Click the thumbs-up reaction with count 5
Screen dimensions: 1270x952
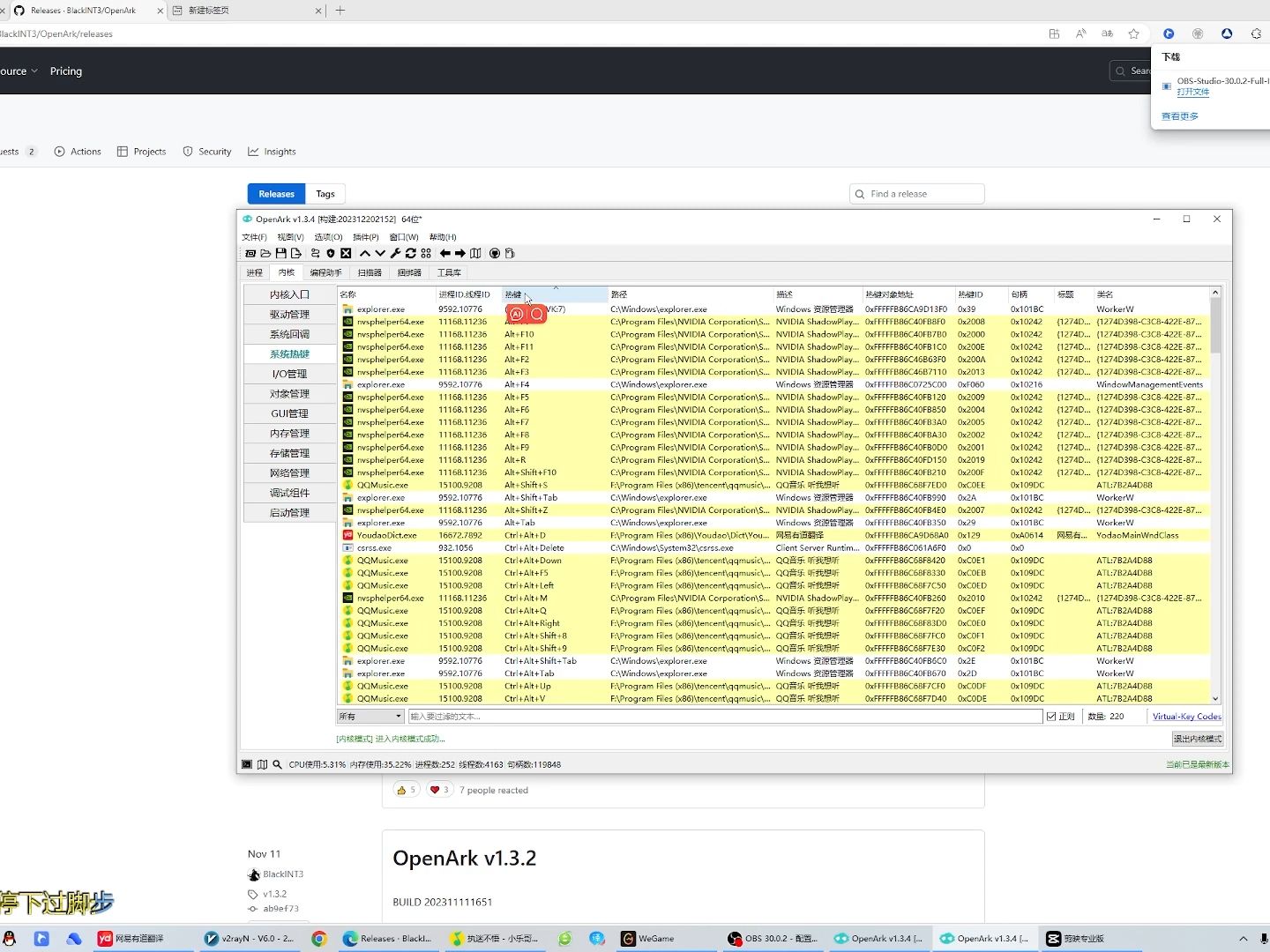[406, 790]
